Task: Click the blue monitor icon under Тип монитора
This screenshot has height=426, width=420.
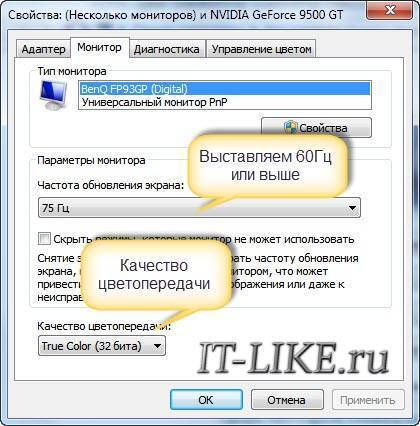Action: pos(53,95)
